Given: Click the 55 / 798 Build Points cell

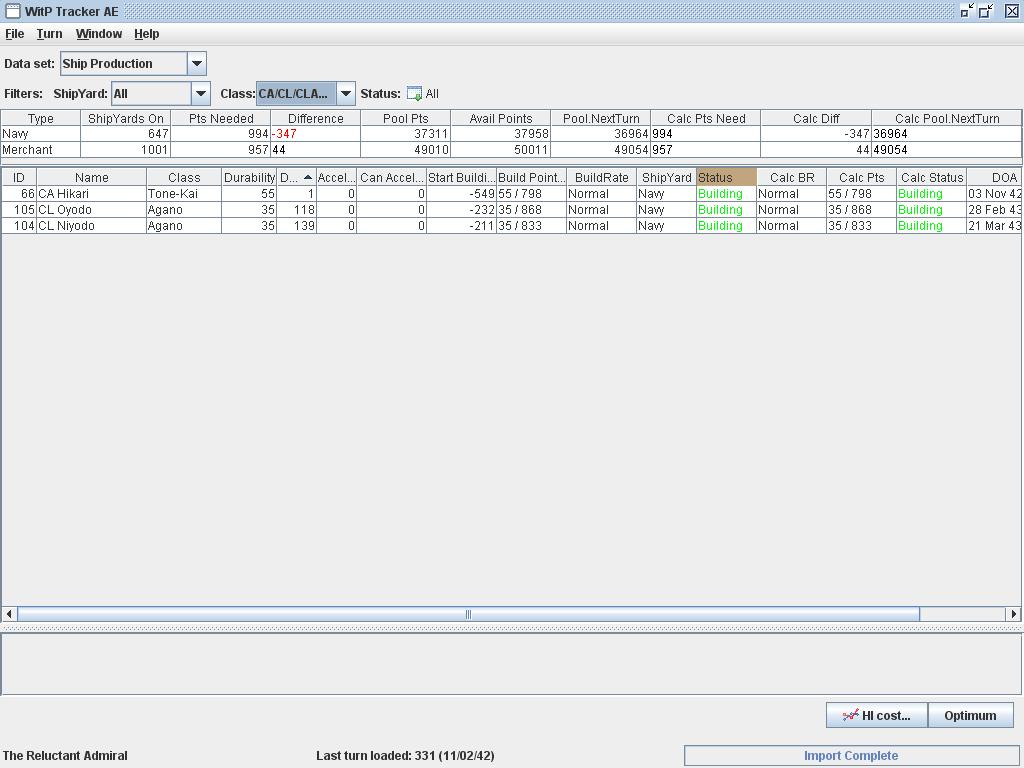Looking at the screenshot, I should 532,193.
